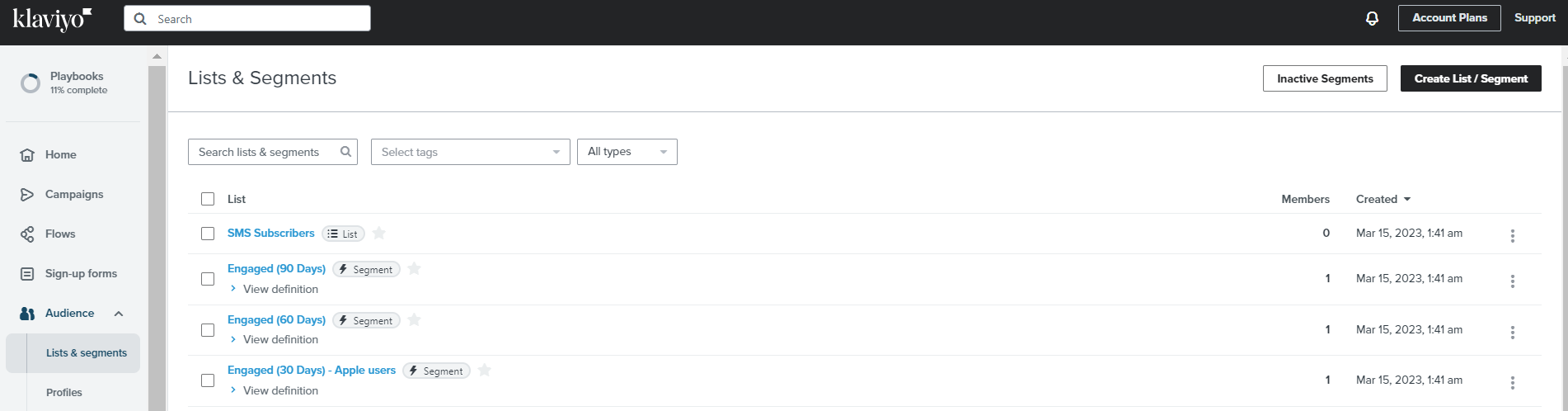The image size is (1568, 411).
Task: Star the Engaged (30 Days) - Apple users segment
Action: pyautogui.click(x=485, y=370)
